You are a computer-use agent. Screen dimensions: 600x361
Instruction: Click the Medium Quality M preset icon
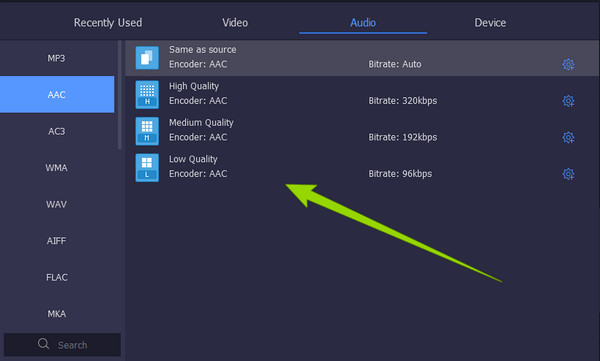pyautogui.click(x=147, y=131)
